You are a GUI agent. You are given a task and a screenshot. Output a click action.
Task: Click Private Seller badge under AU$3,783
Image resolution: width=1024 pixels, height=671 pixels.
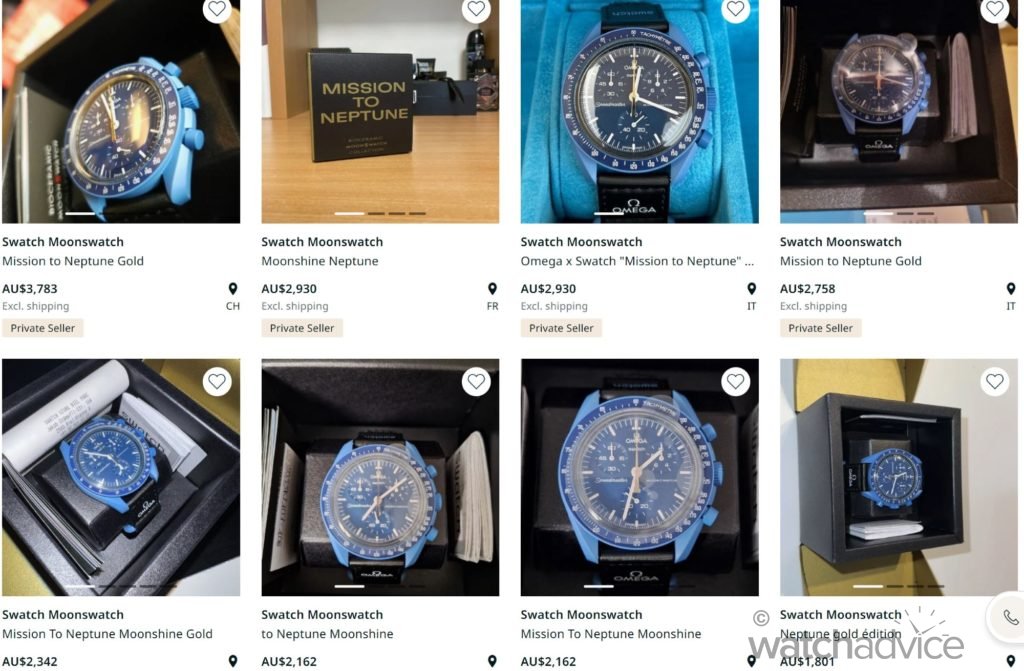[x=42, y=328]
